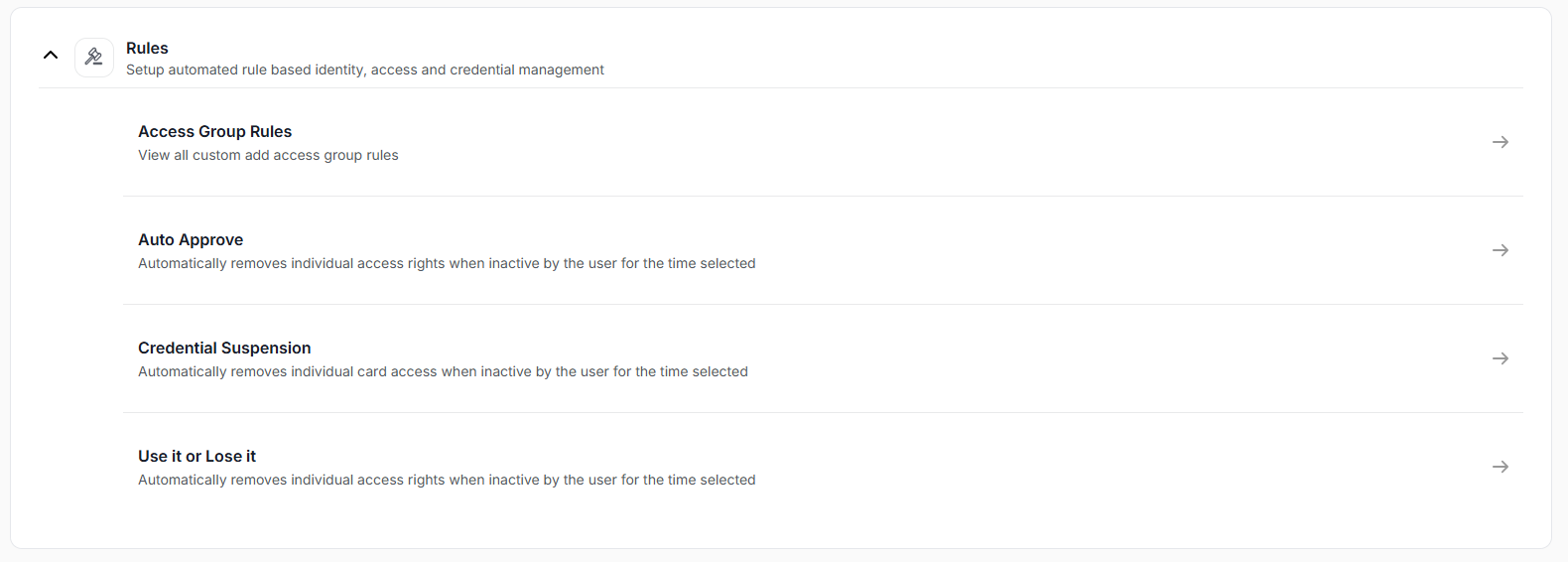Viewport: 1568px width, 562px height.
Task: Select the word 'Rules' in Access Group Rules
Action: coord(271,131)
